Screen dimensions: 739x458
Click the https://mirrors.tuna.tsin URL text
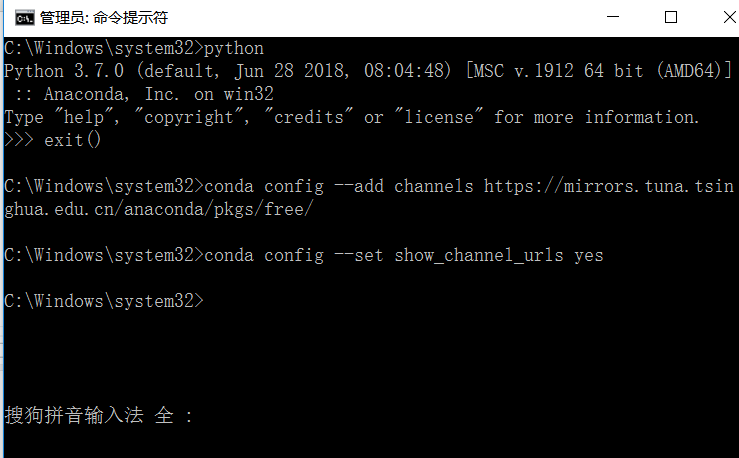(609, 186)
